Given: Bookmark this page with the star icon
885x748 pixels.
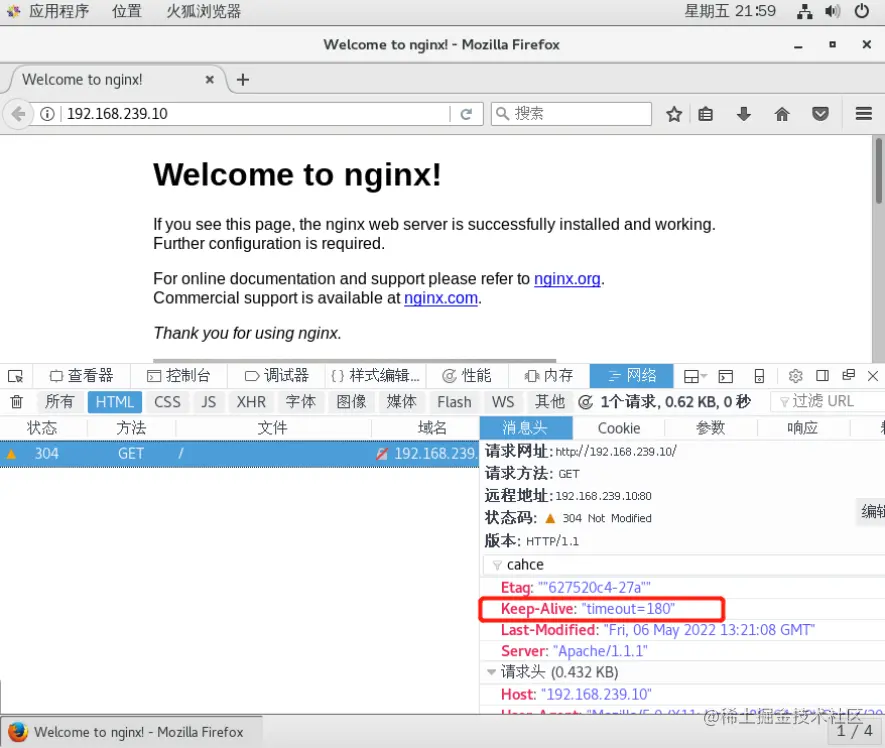Looking at the screenshot, I should pos(674,114).
